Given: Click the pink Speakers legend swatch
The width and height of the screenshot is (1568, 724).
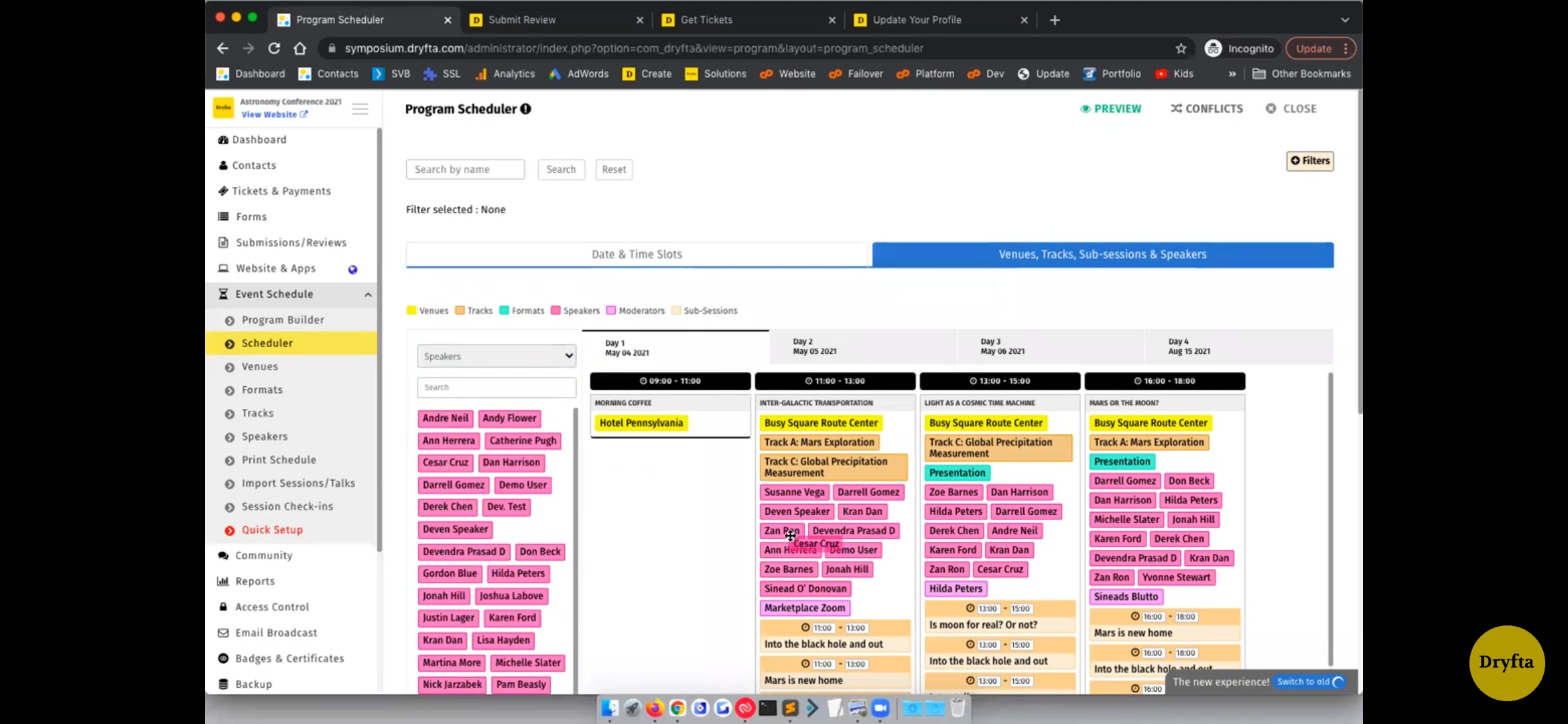Looking at the screenshot, I should point(556,310).
